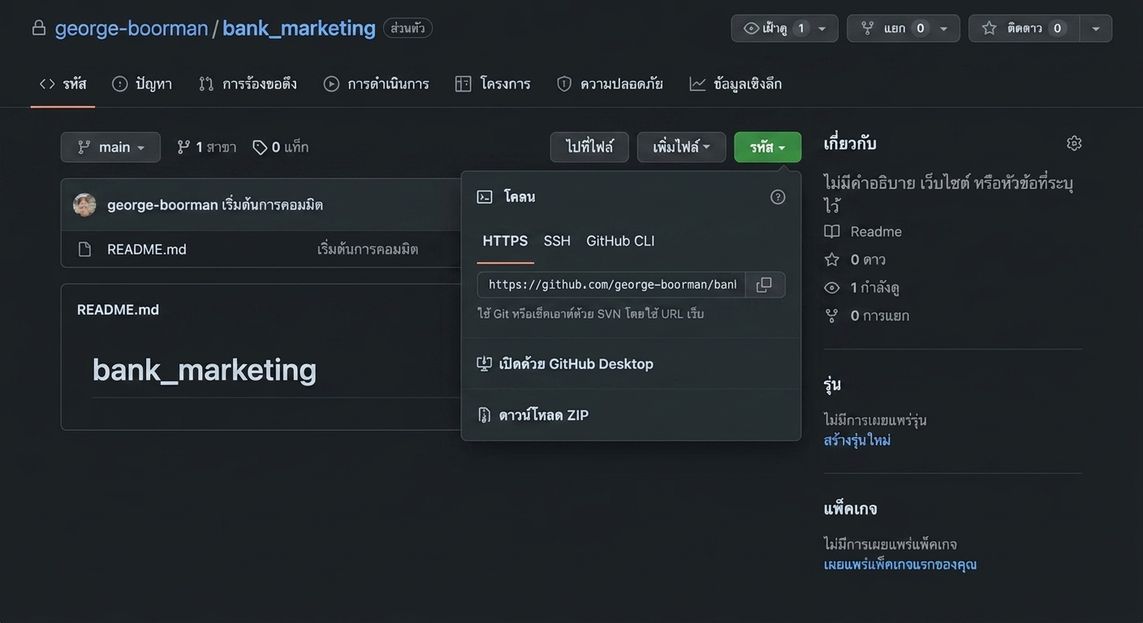The width and height of the screenshot is (1143, 623).
Task: Click the 1 กำลังดู watchers link
Action: pyautogui.click(x=874, y=288)
